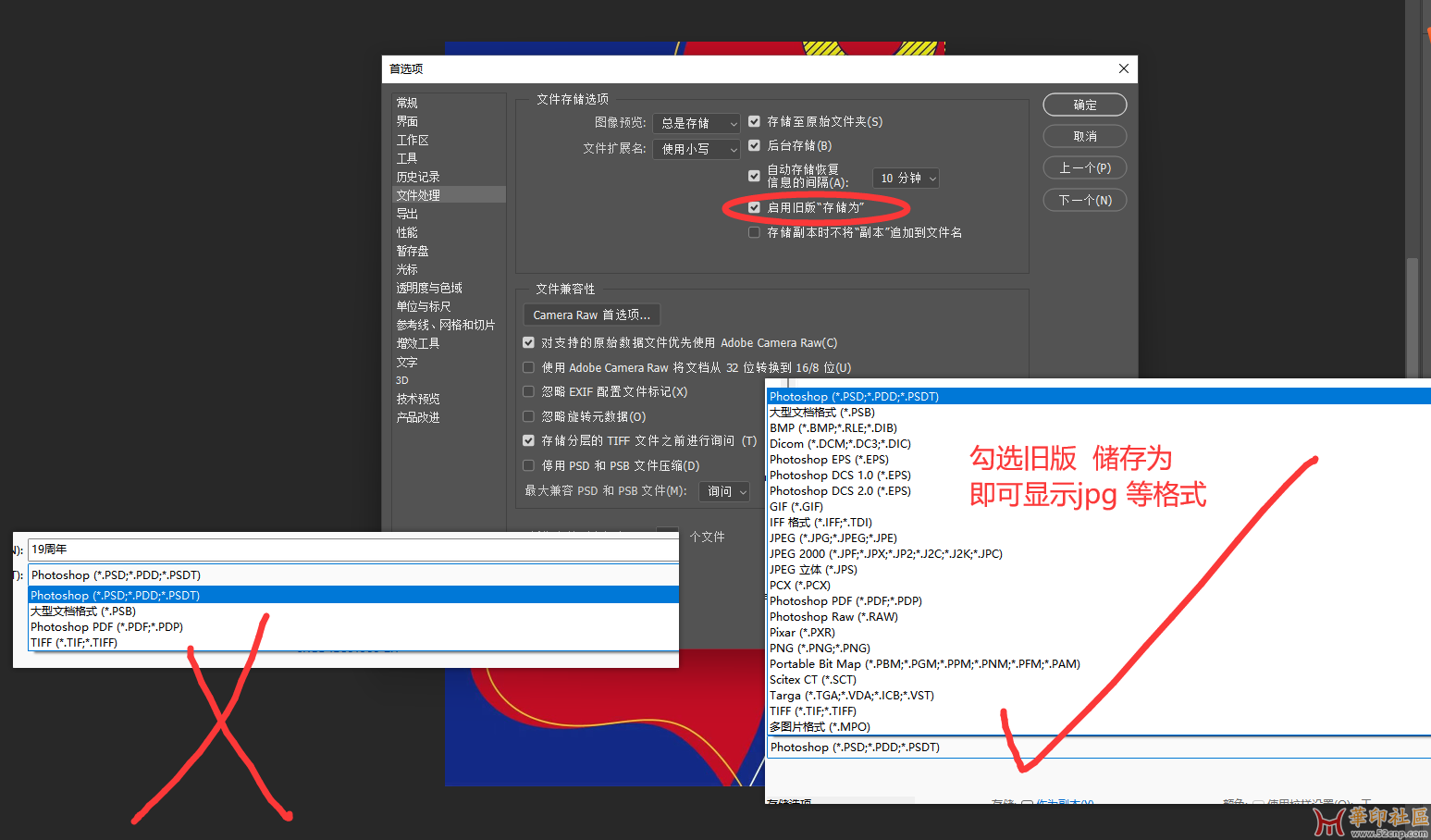The width and height of the screenshot is (1431, 840).
Task: Enable 启用旧版"存储为" option
Action: click(754, 207)
